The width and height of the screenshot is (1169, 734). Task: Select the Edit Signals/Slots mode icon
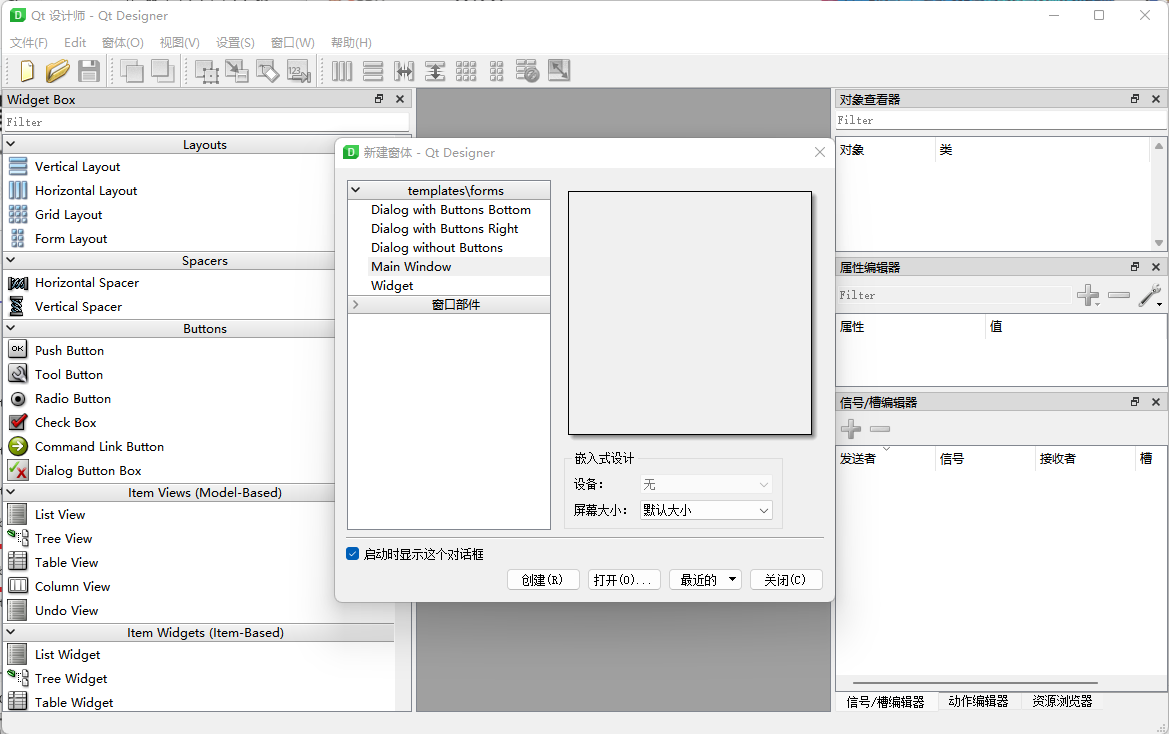click(x=237, y=71)
